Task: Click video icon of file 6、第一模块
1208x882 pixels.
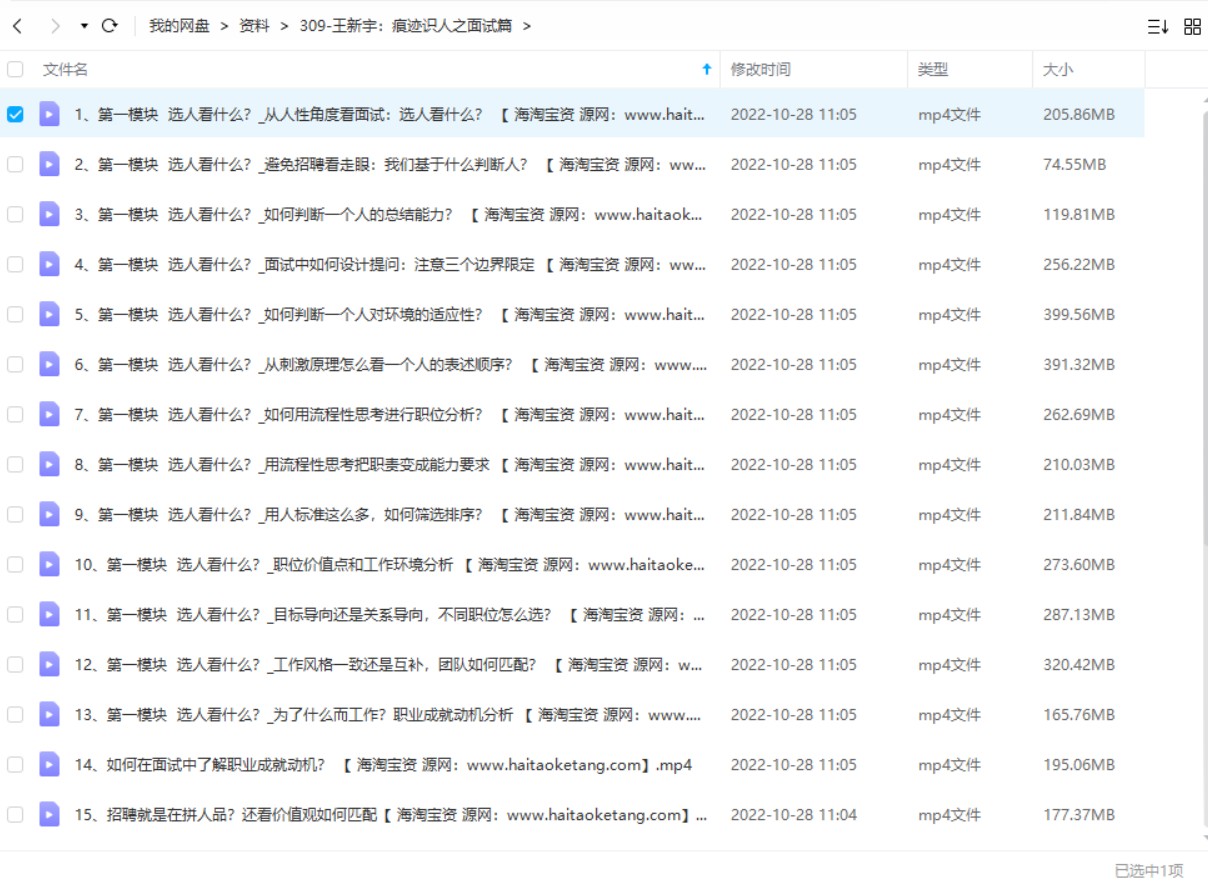Action: pyautogui.click(x=49, y=364)
